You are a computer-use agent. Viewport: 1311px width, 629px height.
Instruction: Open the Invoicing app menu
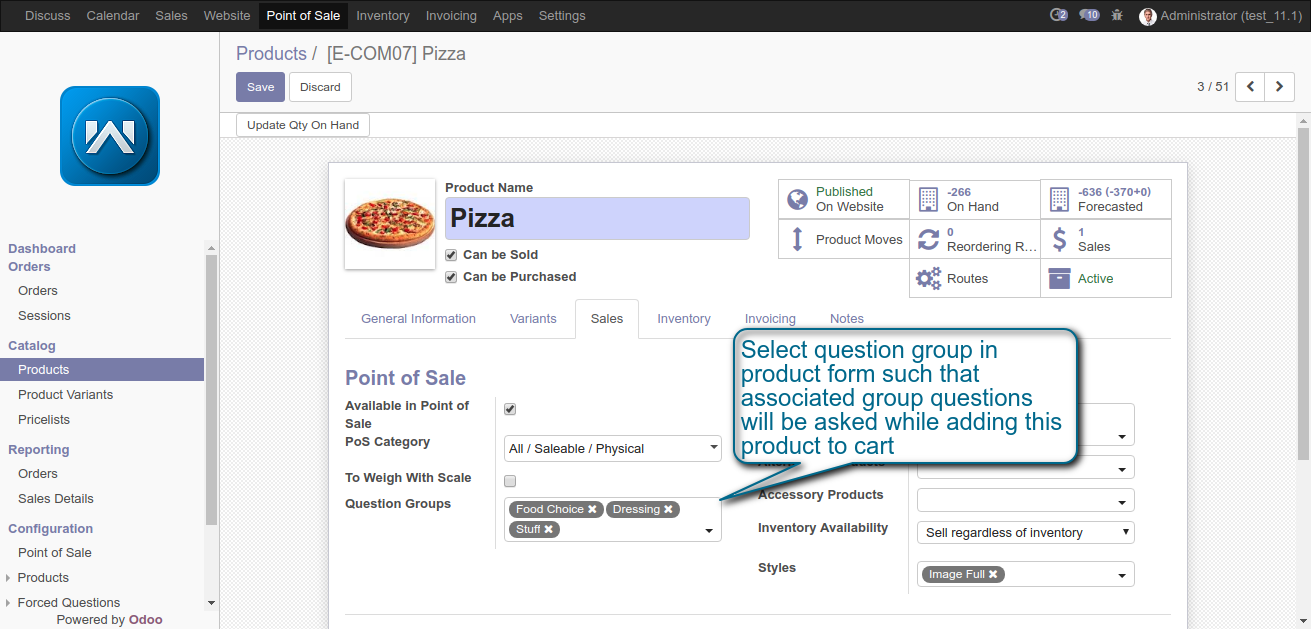pos(451,16)
